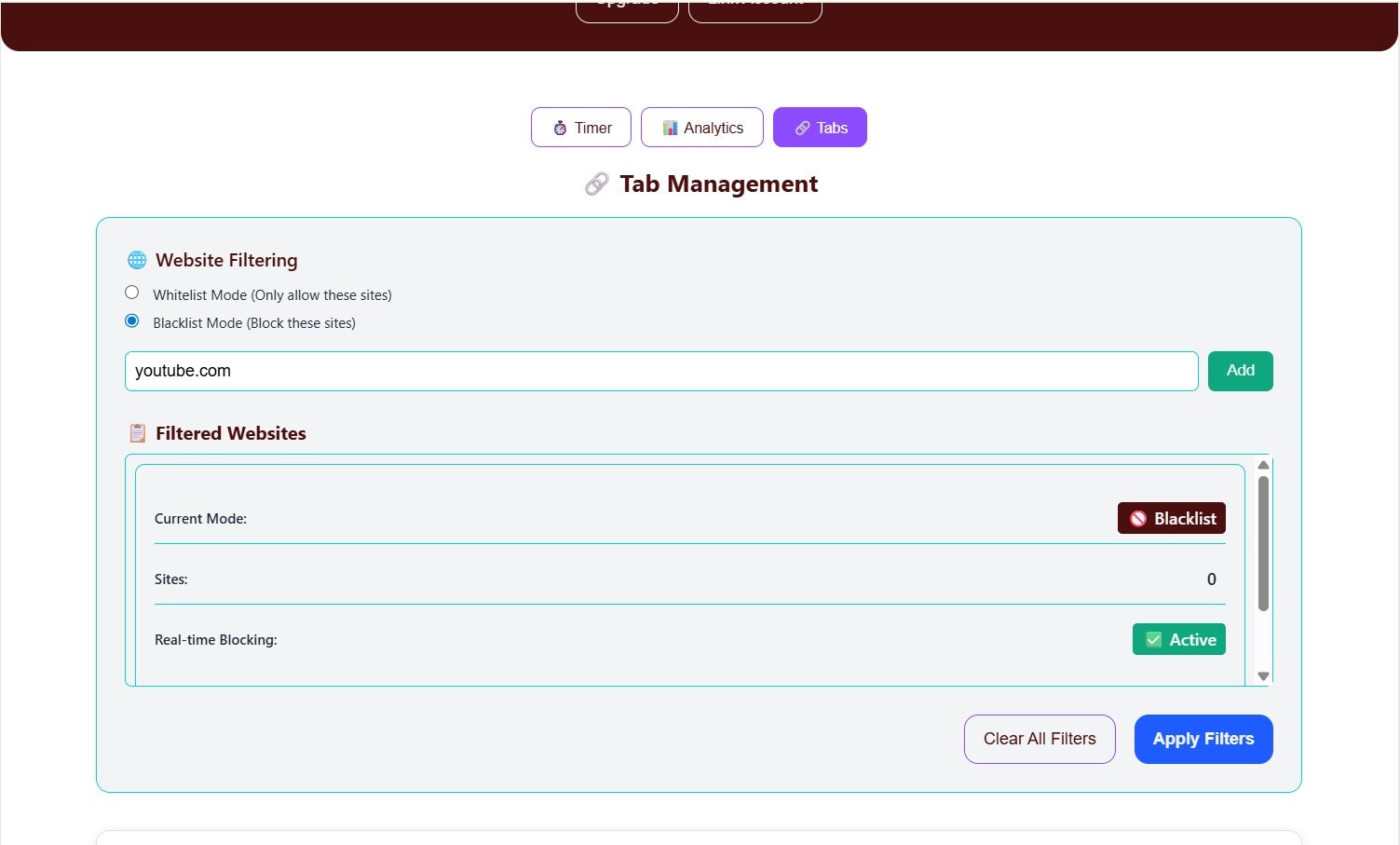Click the globe icon next to Website Filtering
Screen dimensions: 1400x845
(x=137, y=260)
